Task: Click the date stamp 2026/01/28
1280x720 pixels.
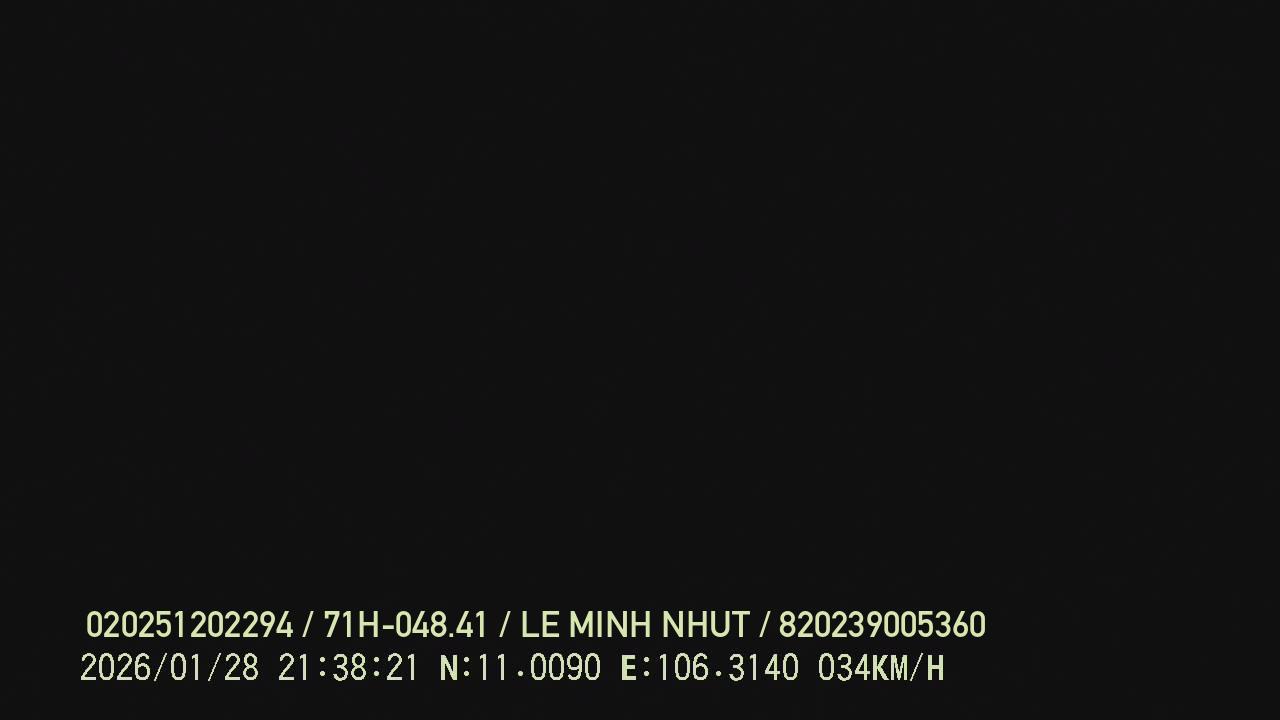Action: (169, 668)
